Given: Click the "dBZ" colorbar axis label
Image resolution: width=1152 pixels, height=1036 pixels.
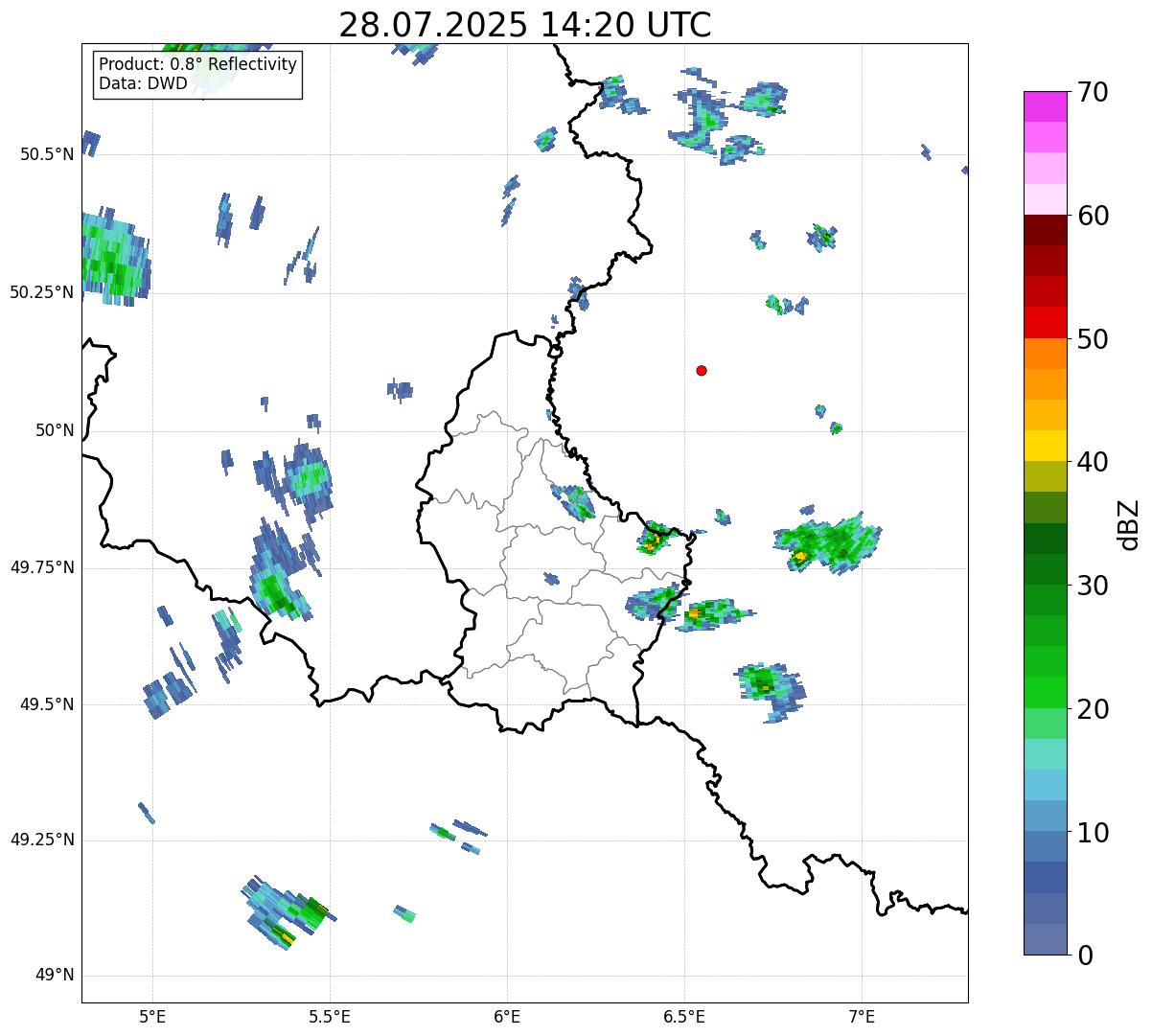Looking at the screenshot, I should point(1129,523).
